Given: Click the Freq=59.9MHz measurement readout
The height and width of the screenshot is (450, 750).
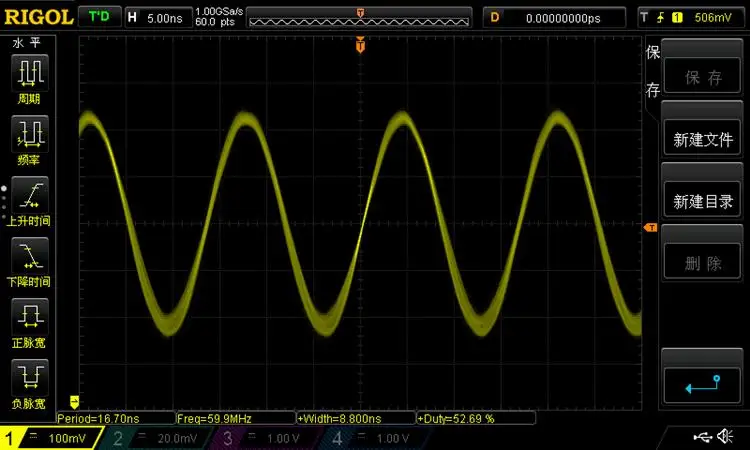Looking at the screenshot, I should tap(236, 418).
